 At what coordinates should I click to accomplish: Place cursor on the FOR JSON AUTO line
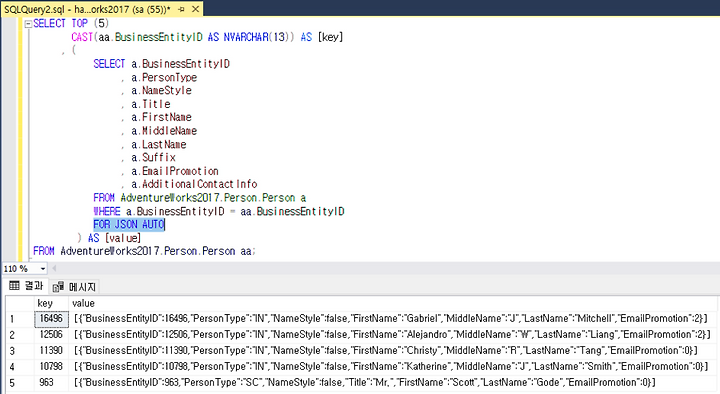coord(129,225)
